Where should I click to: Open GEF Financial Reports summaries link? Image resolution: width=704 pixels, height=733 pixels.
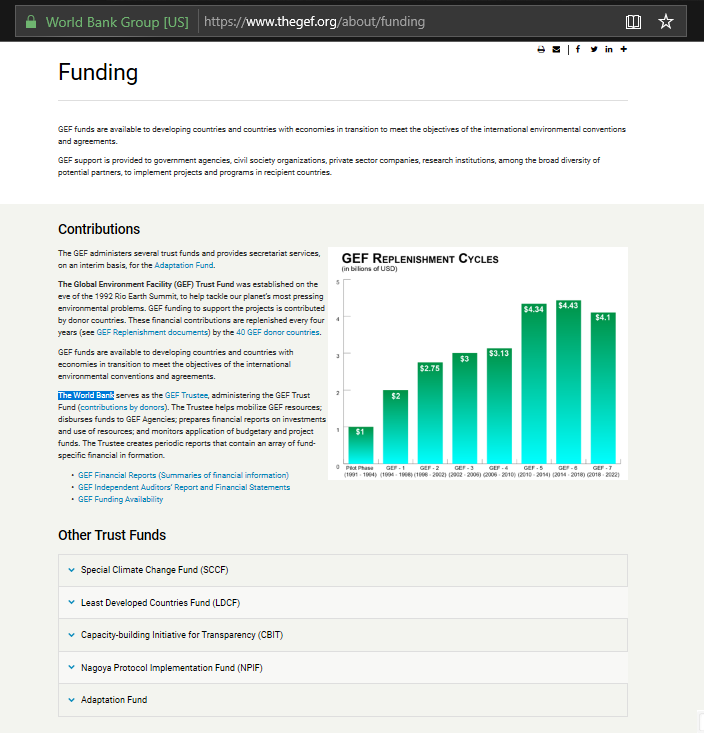[x=183, y=475]
